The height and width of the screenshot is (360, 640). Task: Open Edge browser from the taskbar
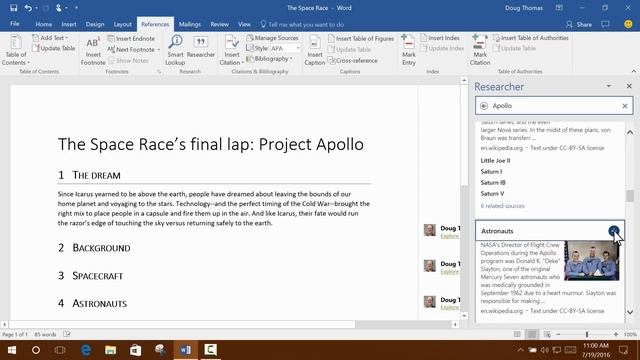pyautogui.click(x=86, y=350)
